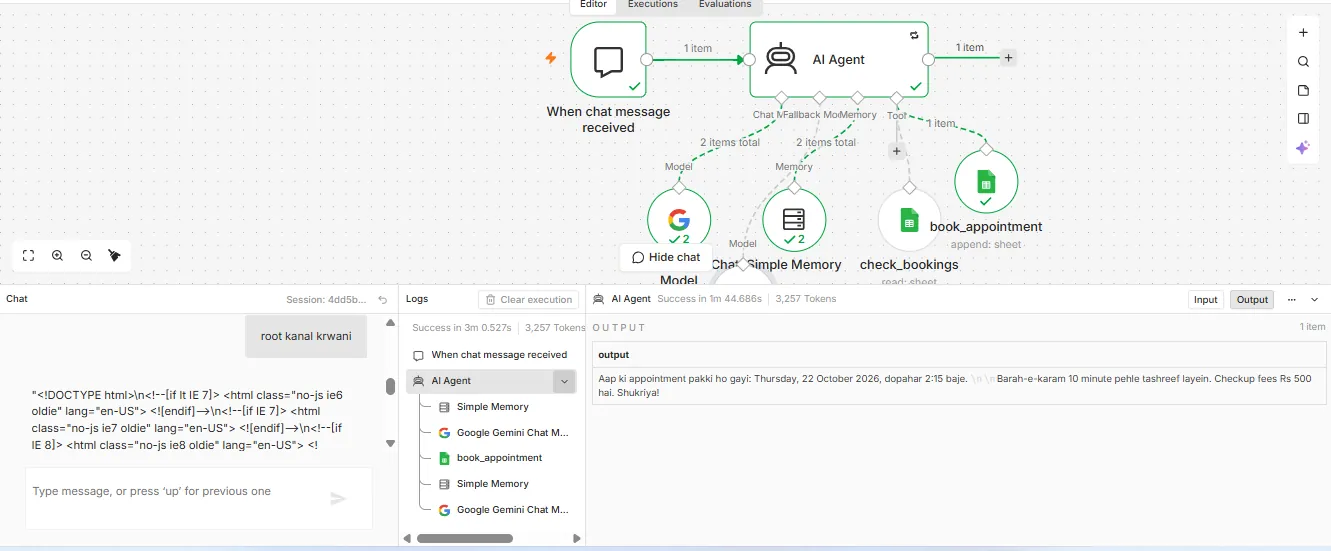Viewport: 1331px width, 551px height.
Task: Select the second Simple Memory log entry
Action: coord(492,484)
